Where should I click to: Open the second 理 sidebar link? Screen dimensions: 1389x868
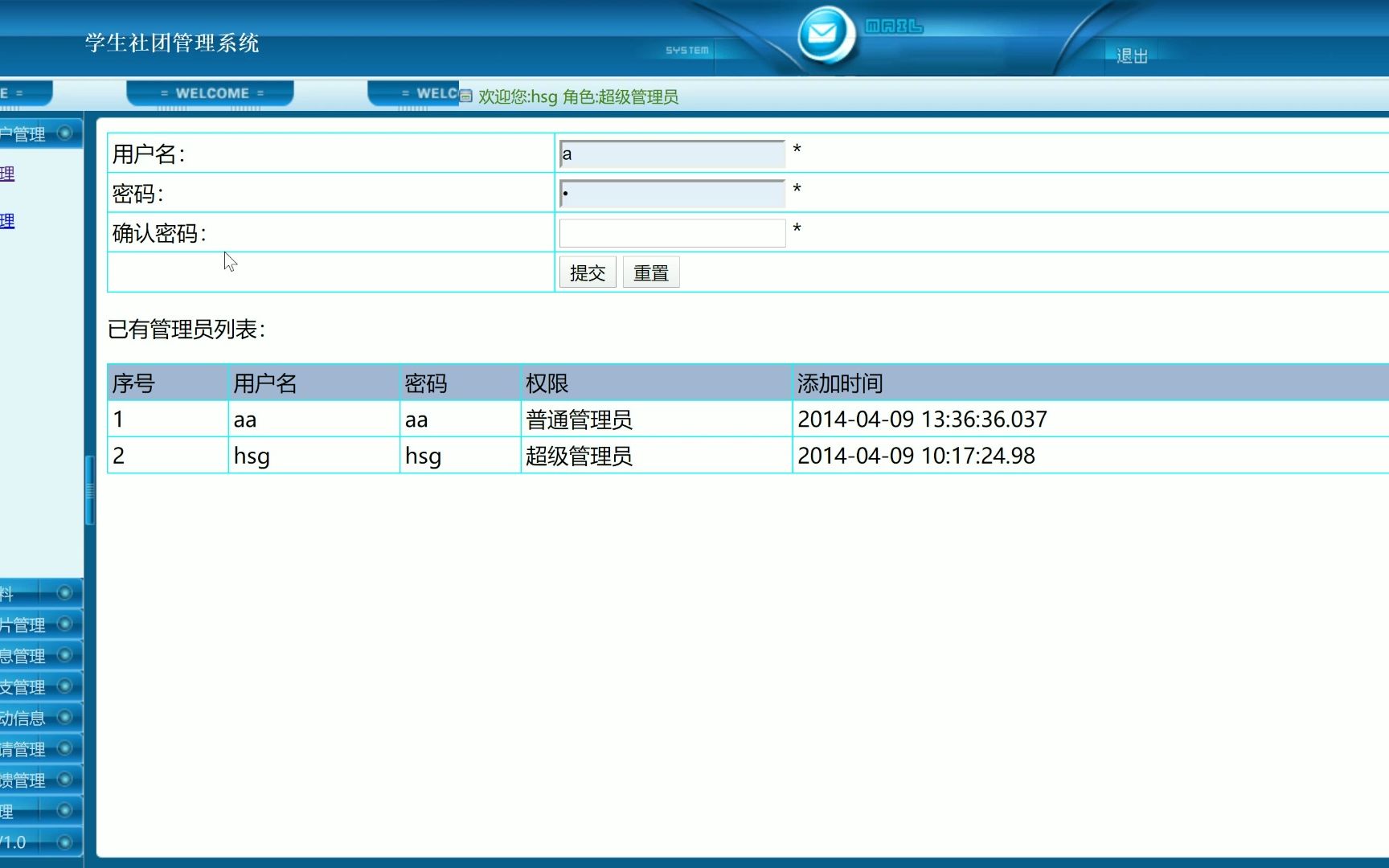[x=7, y=221]
